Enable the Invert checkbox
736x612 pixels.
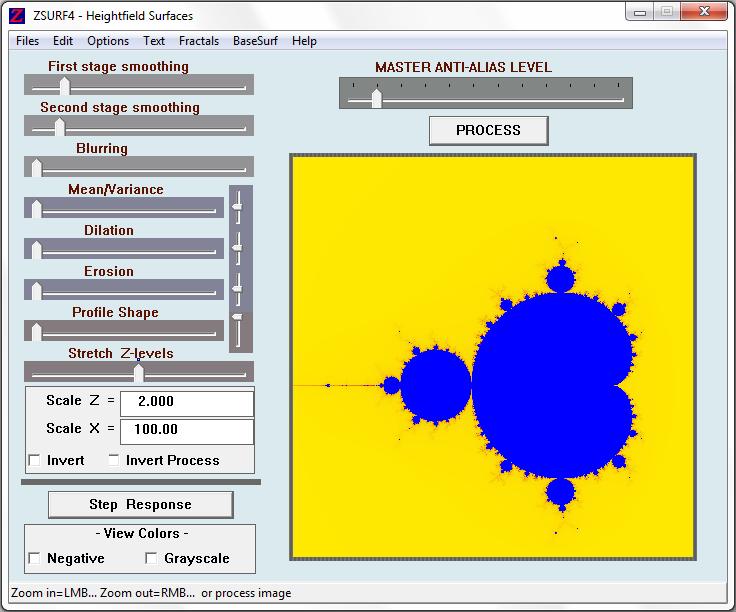click(x=34, y=460)
